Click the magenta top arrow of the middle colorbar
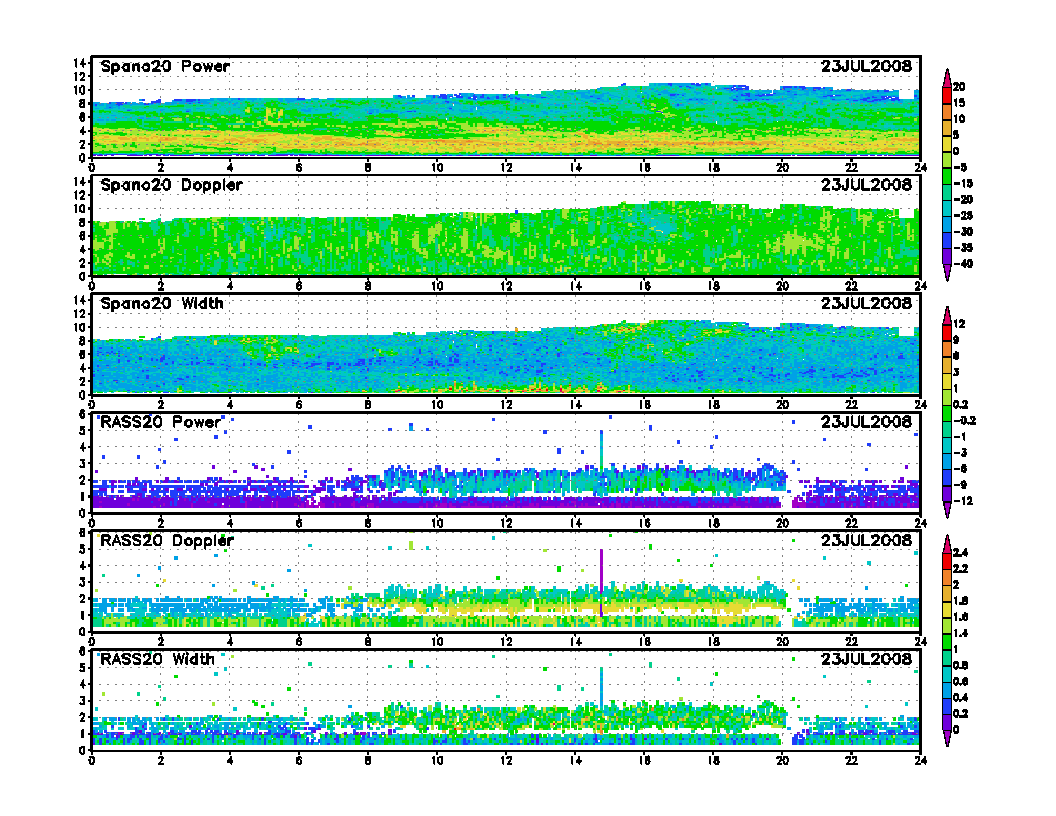The image size is (1056, 816). coord(947,316)
